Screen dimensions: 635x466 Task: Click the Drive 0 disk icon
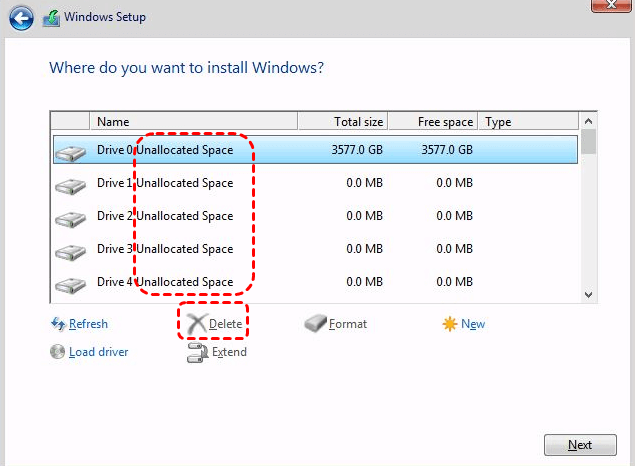click(70, 153)
